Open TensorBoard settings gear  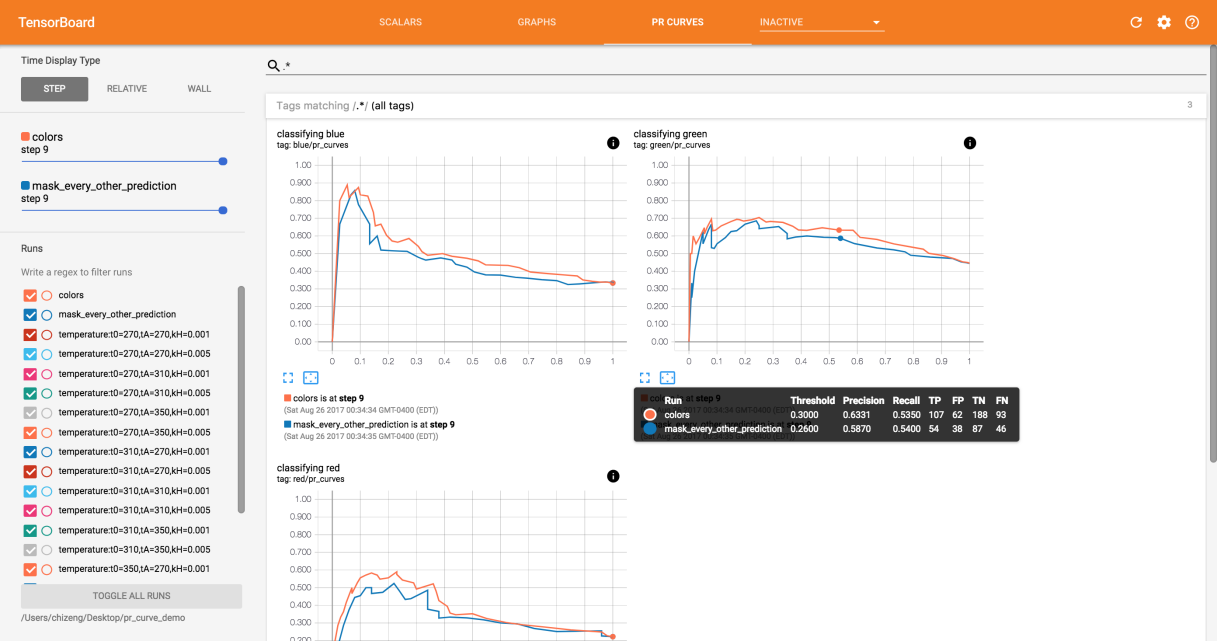[1164, 22]
